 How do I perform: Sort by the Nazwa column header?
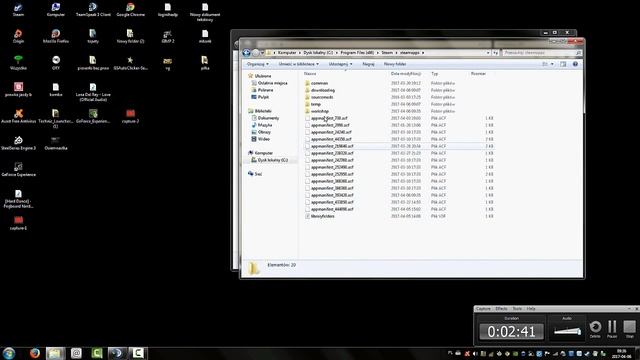click(310, 74)
